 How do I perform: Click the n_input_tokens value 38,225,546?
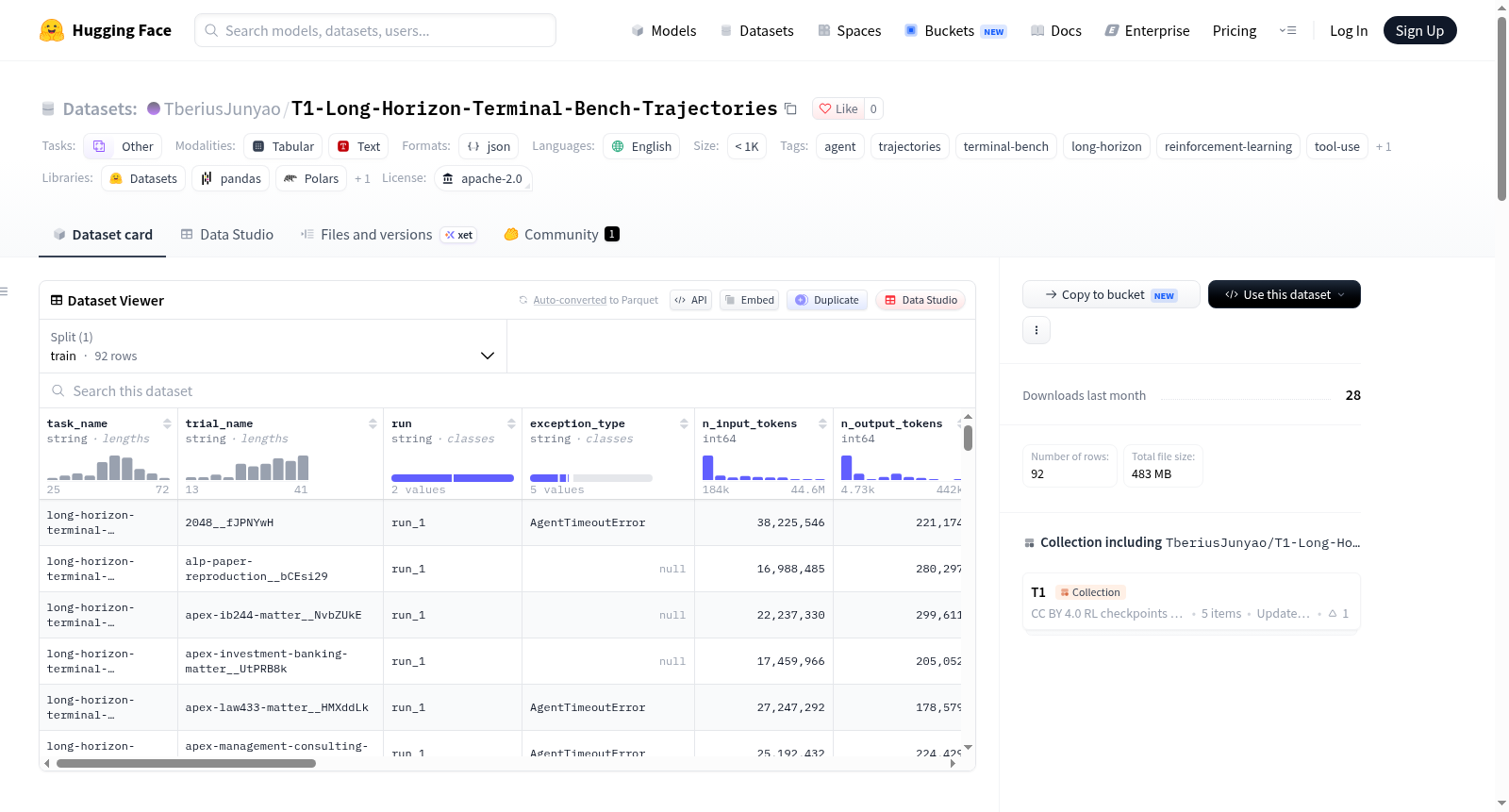click(x=790, y=522)
